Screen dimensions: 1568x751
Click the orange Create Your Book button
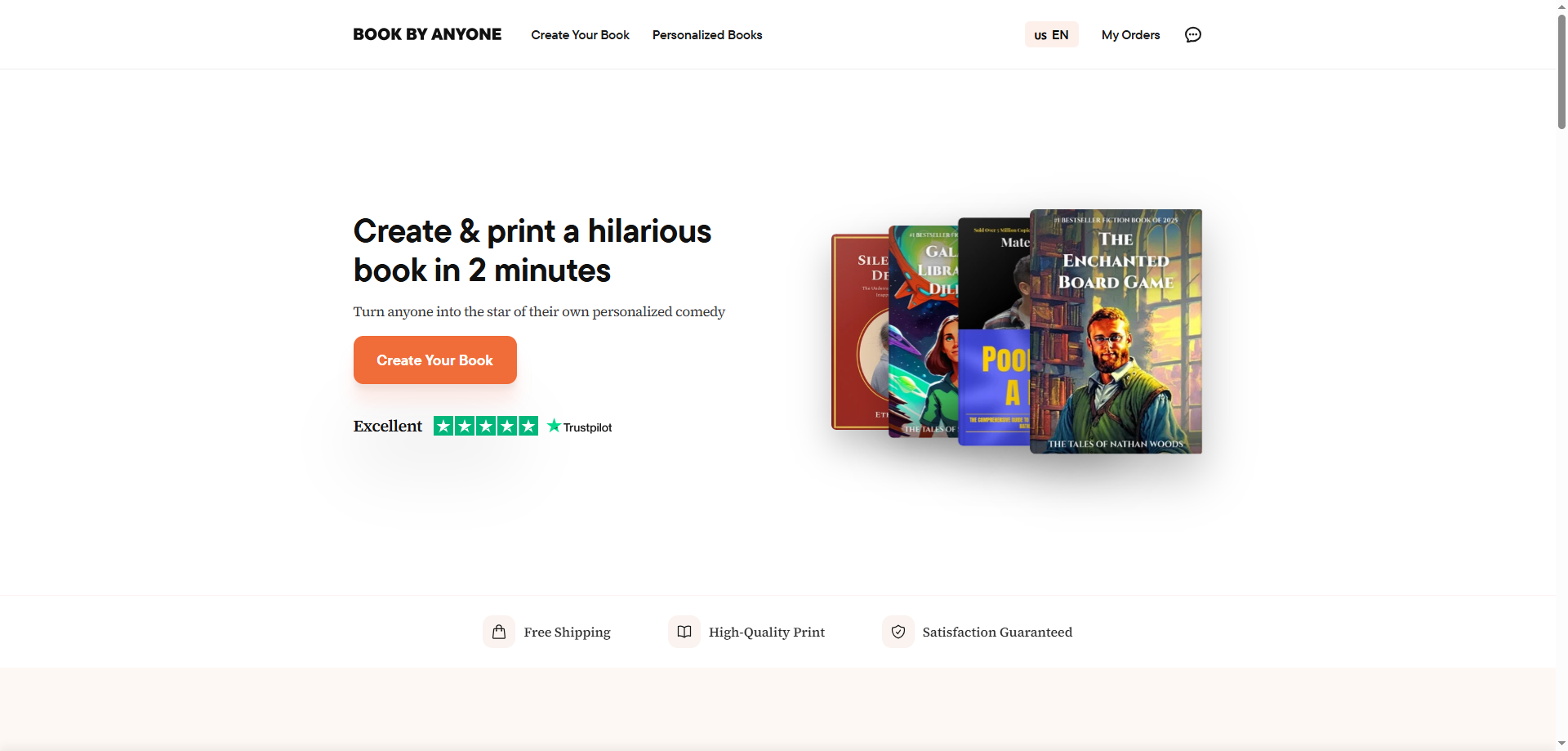click(x=435, y=360)
